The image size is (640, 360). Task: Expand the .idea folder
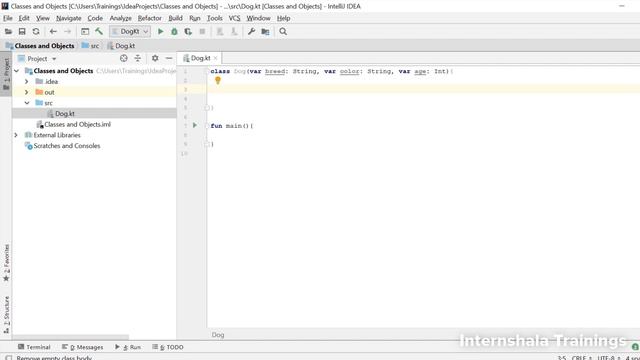tap(27, 82)
